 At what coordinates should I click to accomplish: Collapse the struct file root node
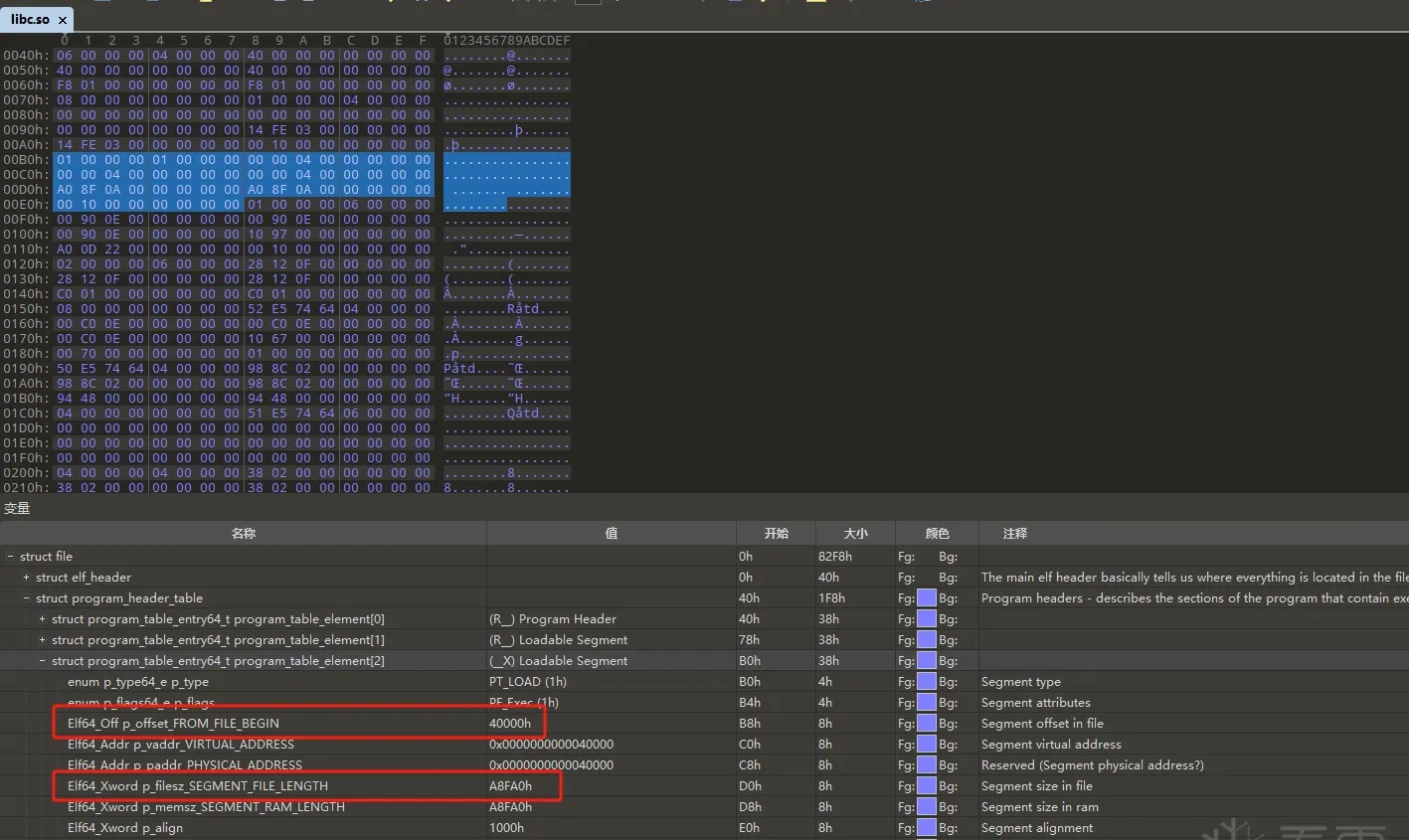[x=10, y=557]
